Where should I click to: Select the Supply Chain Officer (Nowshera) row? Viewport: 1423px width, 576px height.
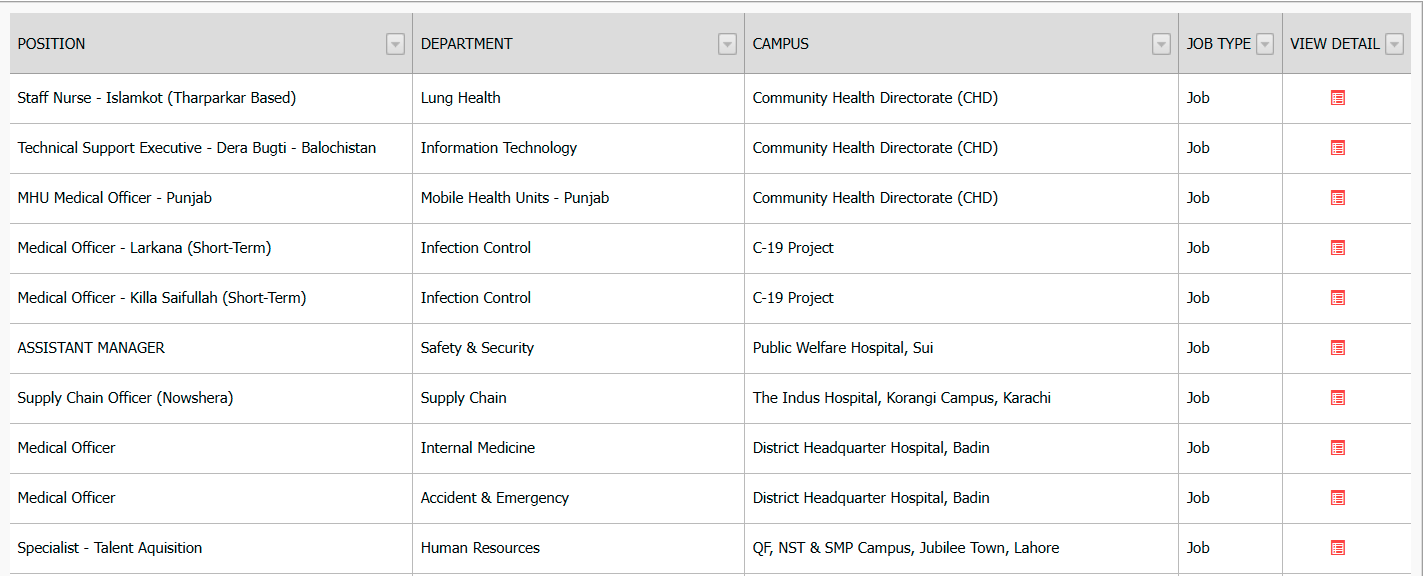pos(125,398)
